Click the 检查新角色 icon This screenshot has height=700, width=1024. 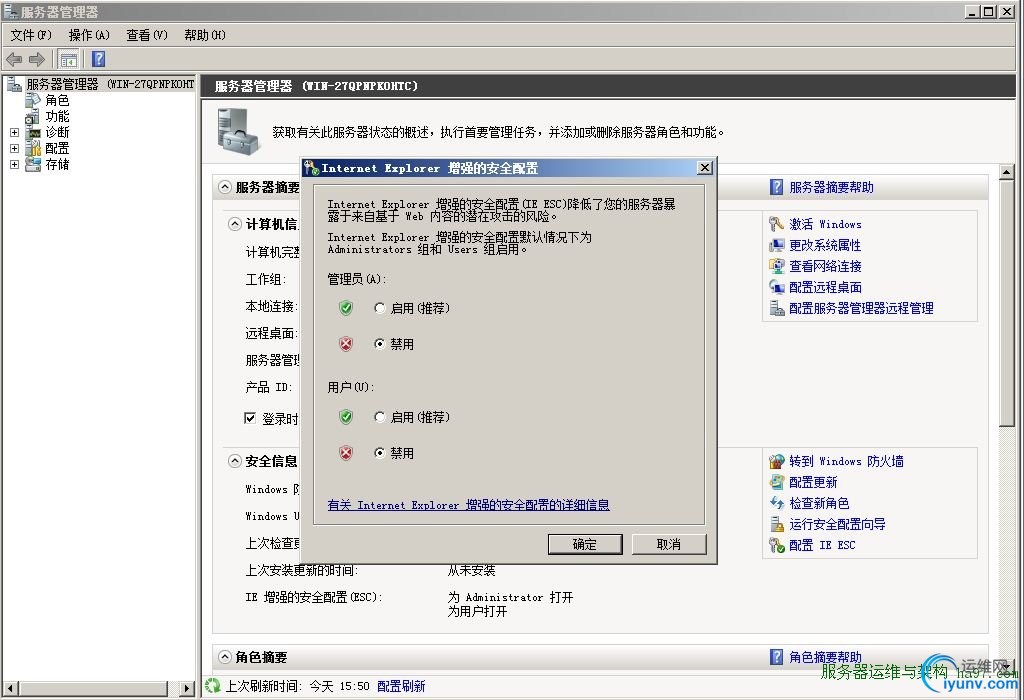pyautogui.click(x=776, y=503)
